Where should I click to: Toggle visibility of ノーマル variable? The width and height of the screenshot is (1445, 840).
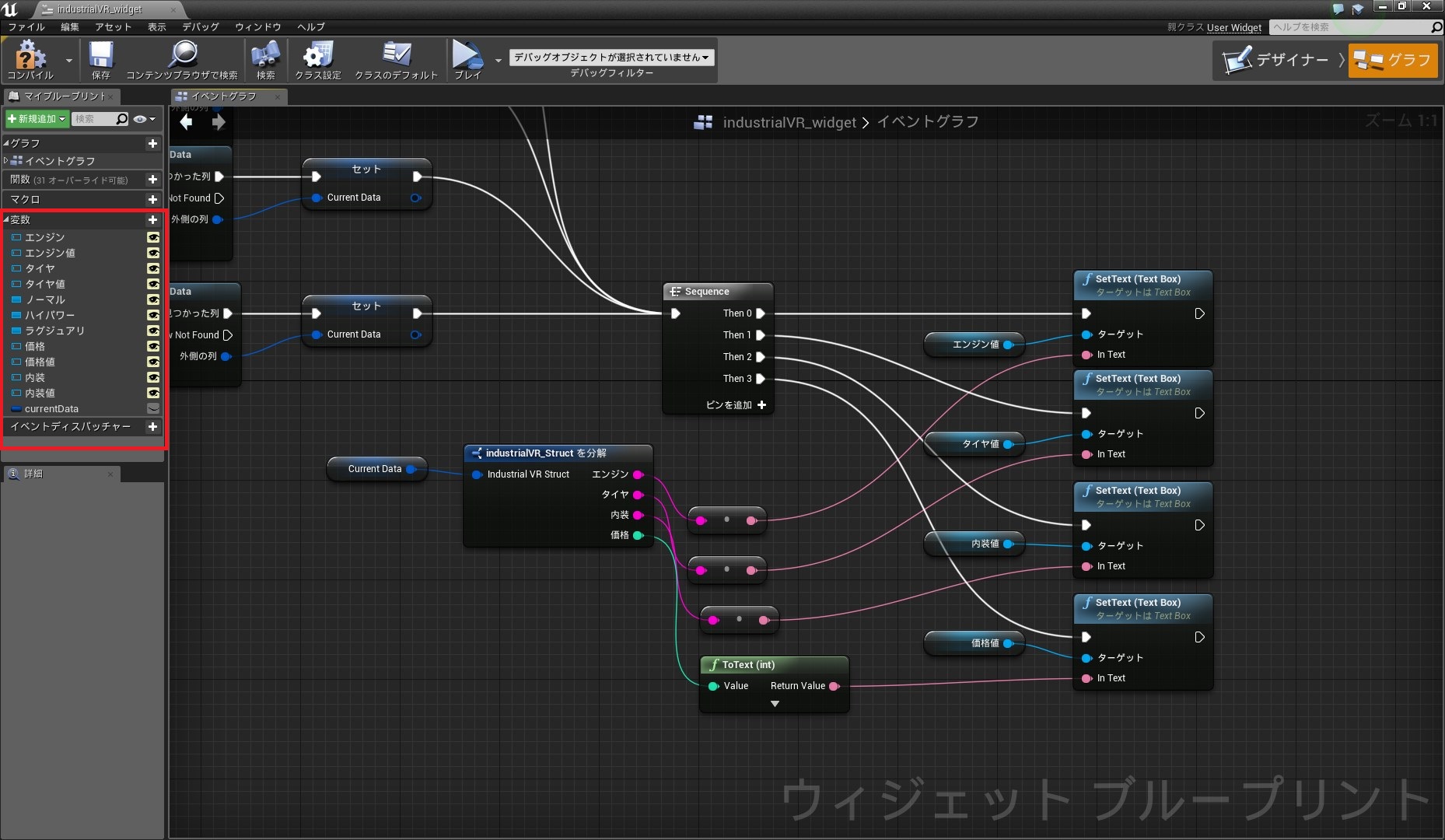coord(153,299)
